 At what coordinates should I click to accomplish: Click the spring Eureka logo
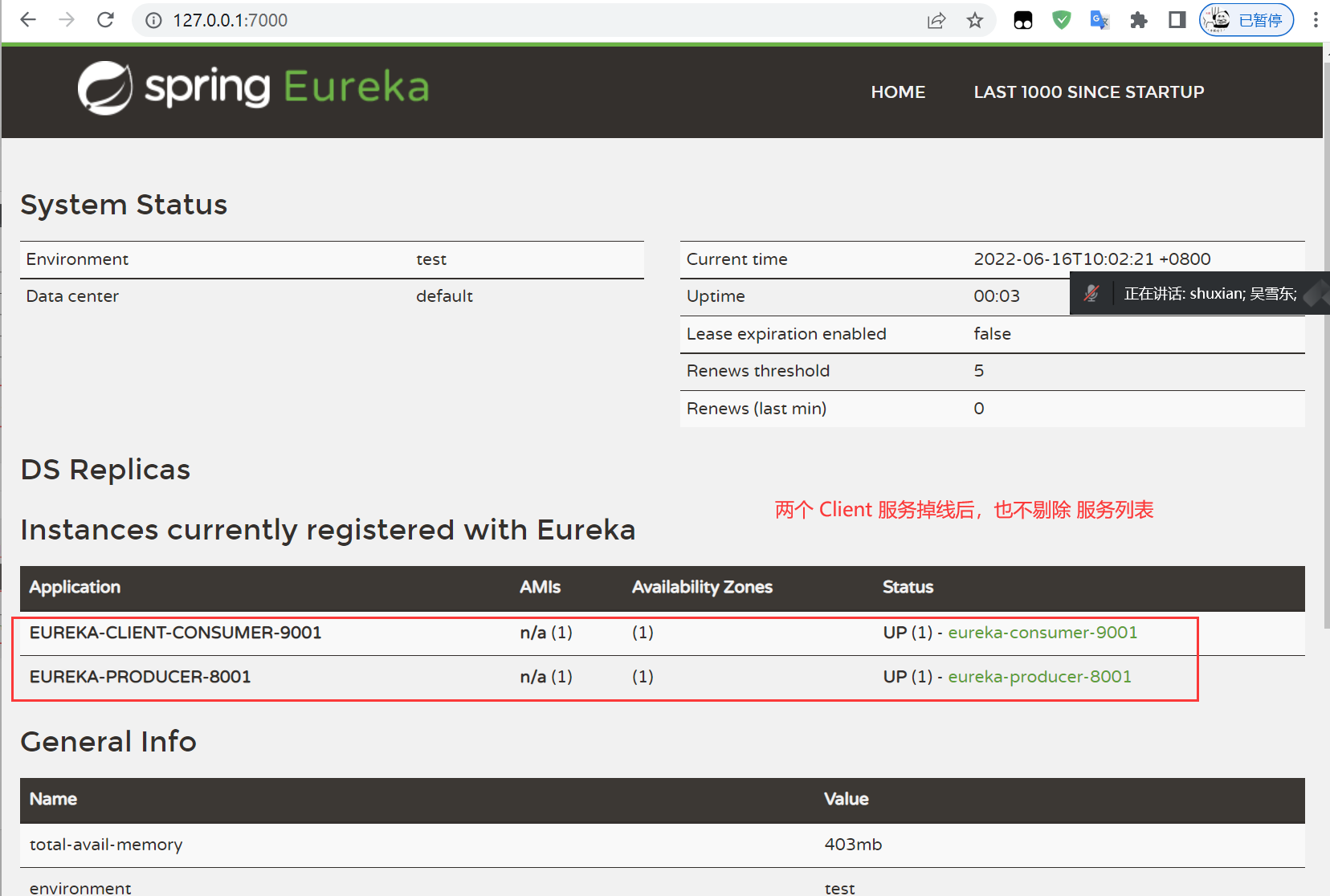252,88
